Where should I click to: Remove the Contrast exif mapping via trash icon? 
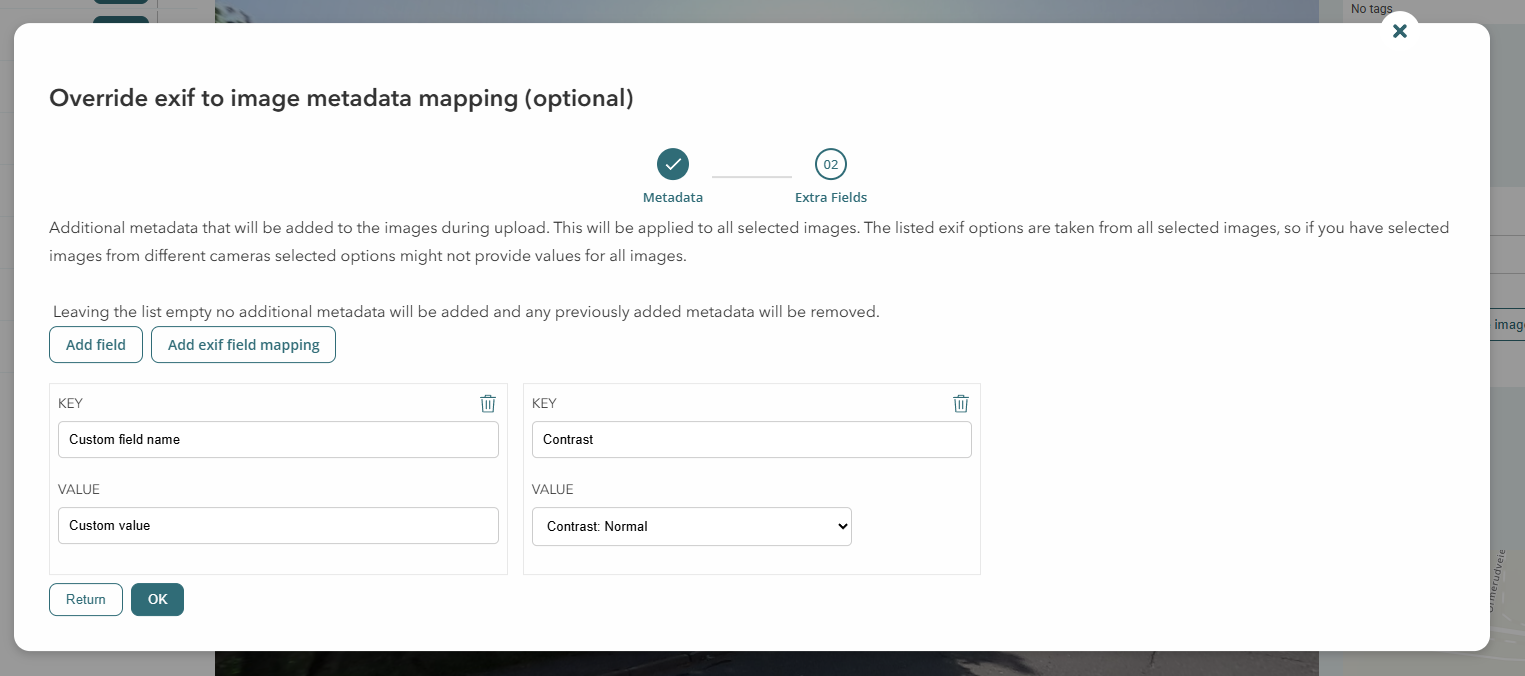tap(960, 403)
